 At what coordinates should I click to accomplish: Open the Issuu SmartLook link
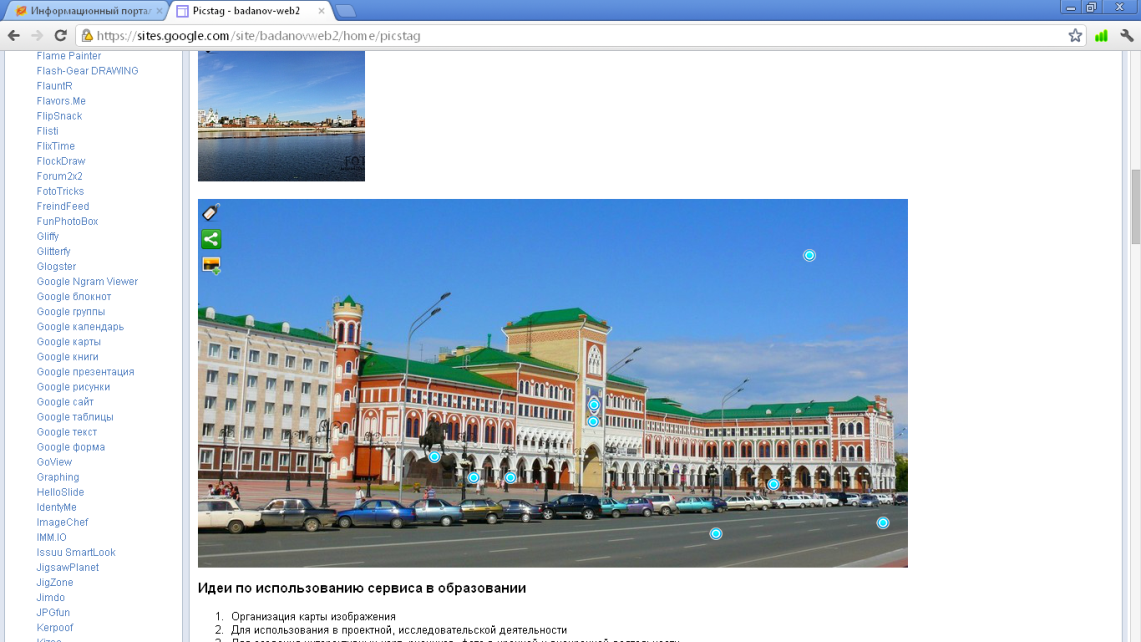[76, 552]
